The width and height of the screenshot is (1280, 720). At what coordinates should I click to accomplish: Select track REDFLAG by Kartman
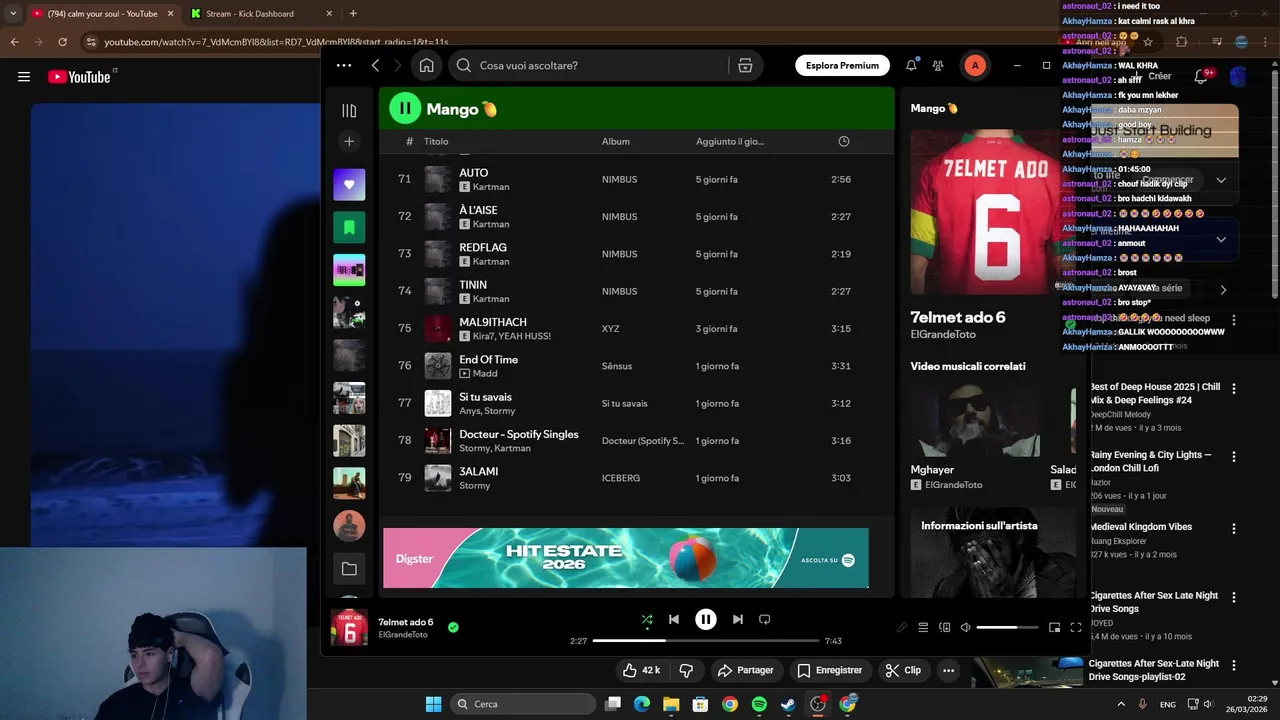[x=636, y=254]
